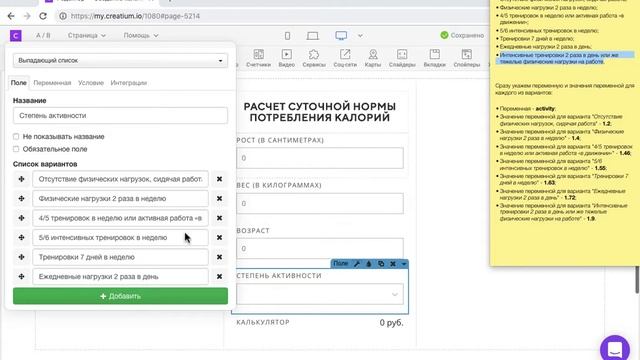Viewport: 640px width, 360px height.
Task: Use the move handle for 4/5 тренировок option
Action: [x=21, y=218]
